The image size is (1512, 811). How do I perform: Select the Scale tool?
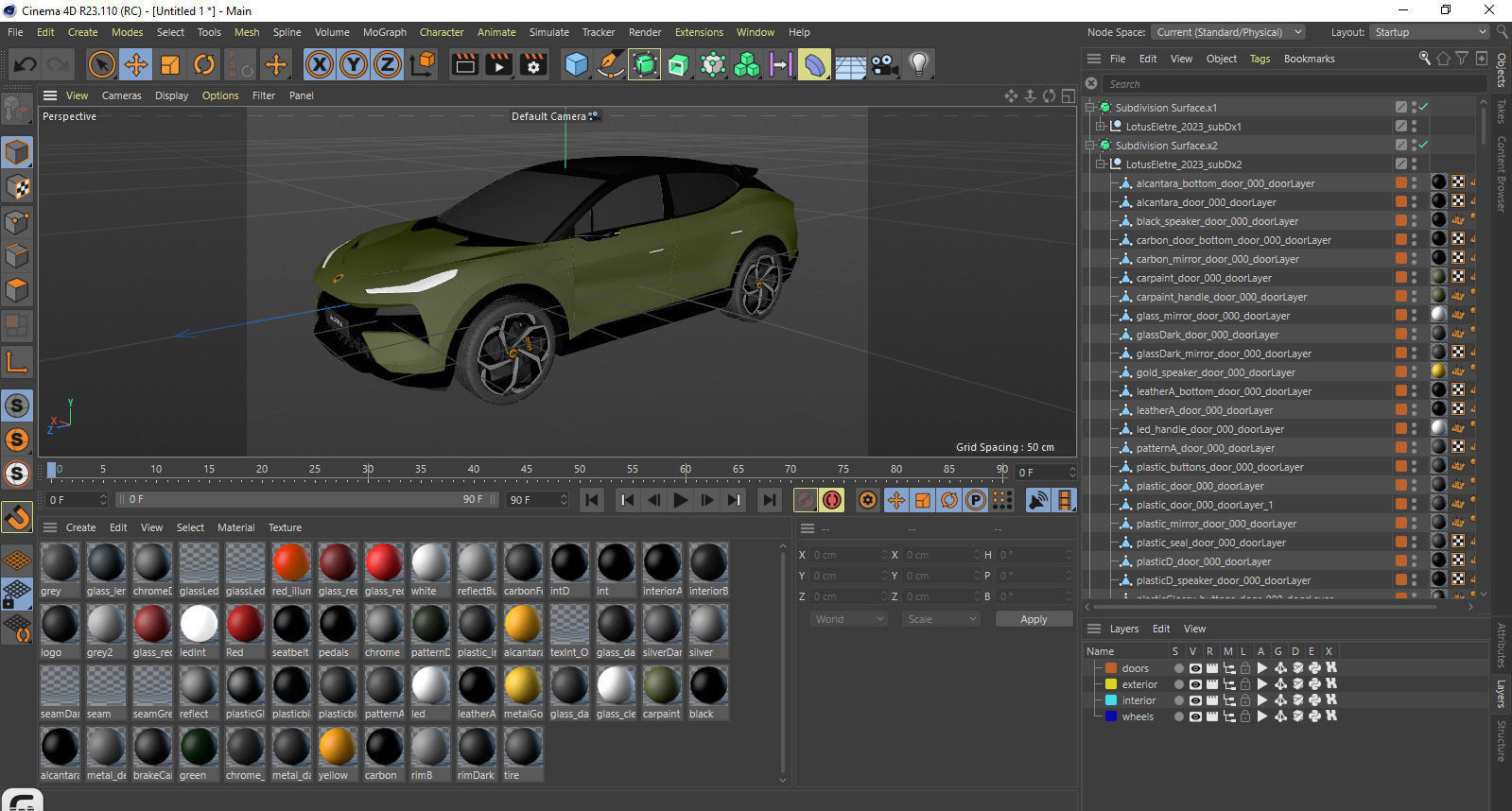[x=170, y=64]
